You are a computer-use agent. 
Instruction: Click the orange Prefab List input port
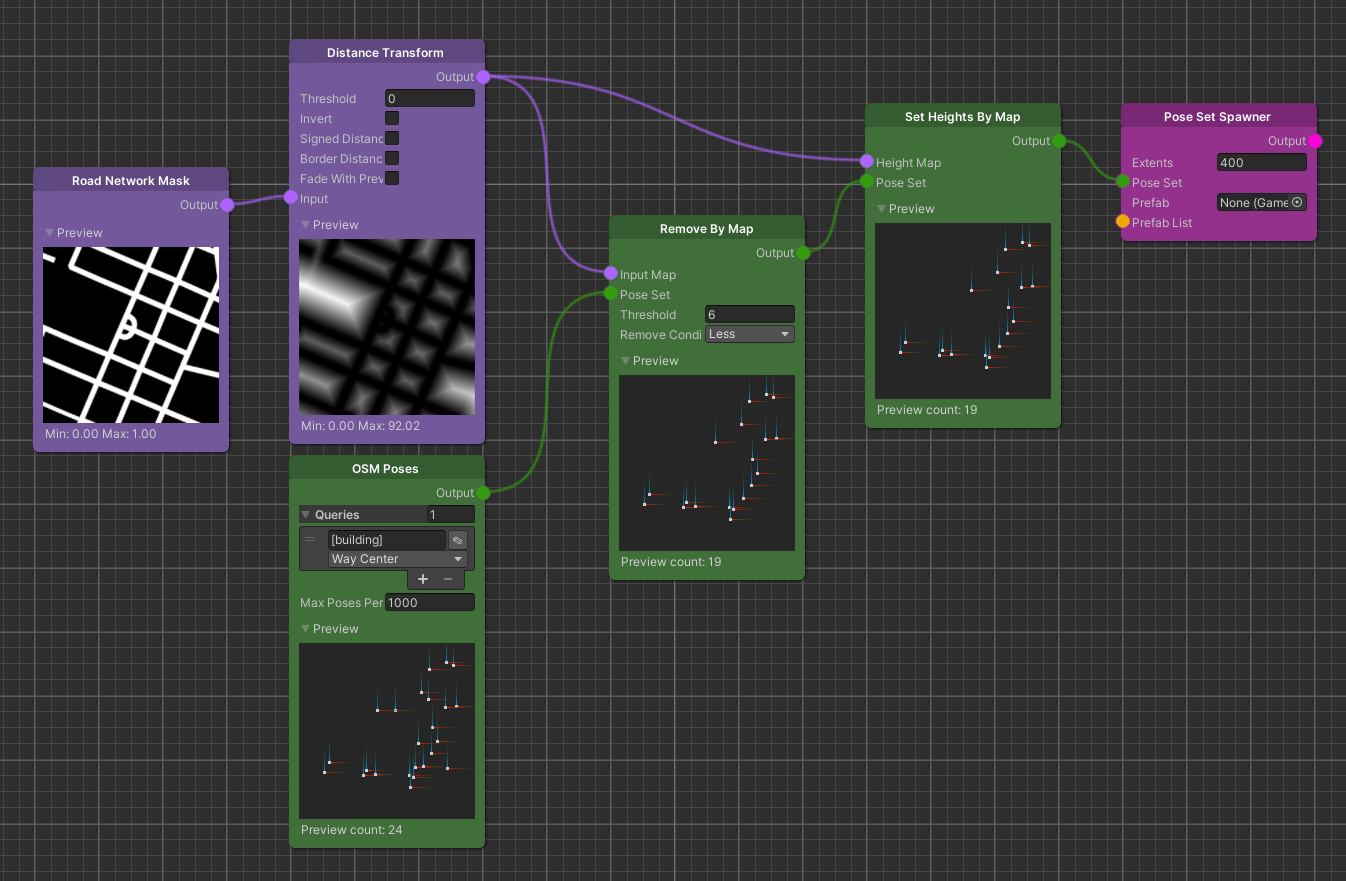[1123, 222]
